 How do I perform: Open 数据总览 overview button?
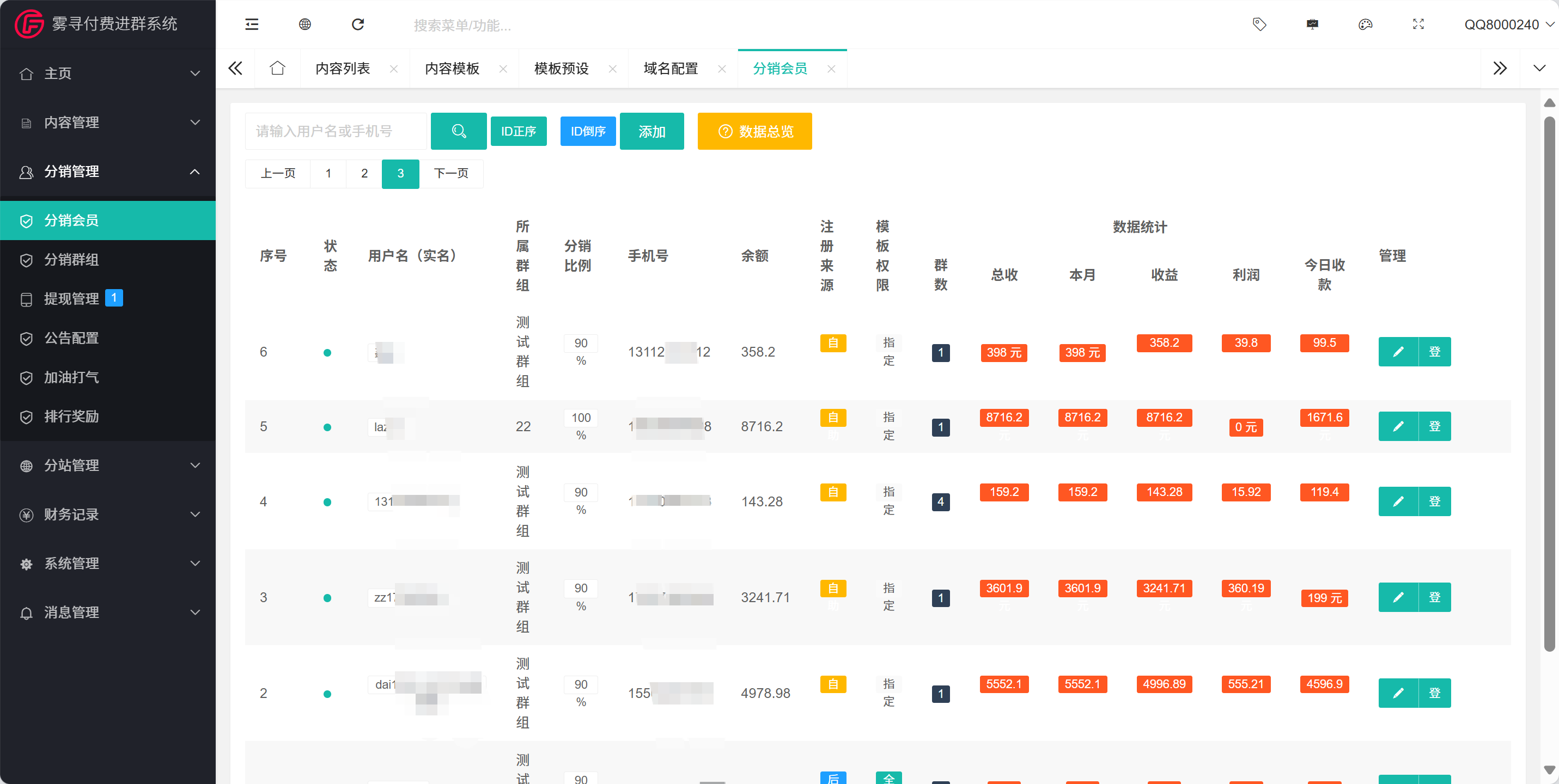click(754, 131)
